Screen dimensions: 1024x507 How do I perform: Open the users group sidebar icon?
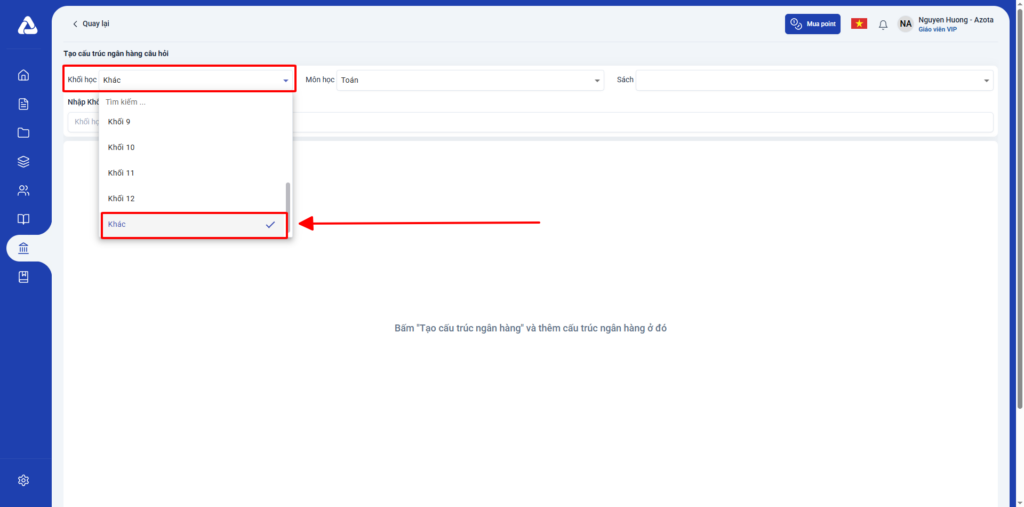click(x=24, y=190)
